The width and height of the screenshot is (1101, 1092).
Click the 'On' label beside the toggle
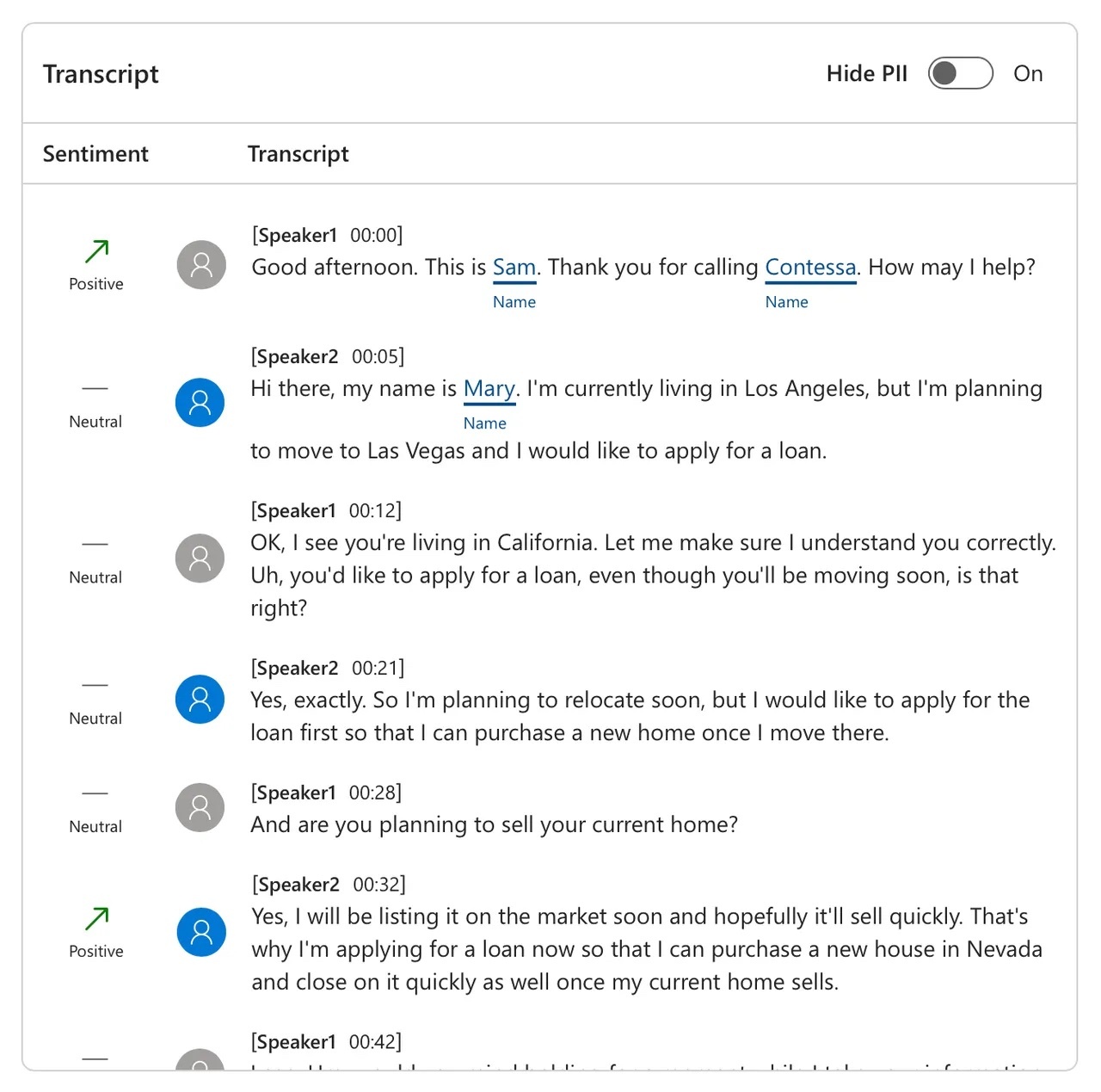tap(1027, 74)
